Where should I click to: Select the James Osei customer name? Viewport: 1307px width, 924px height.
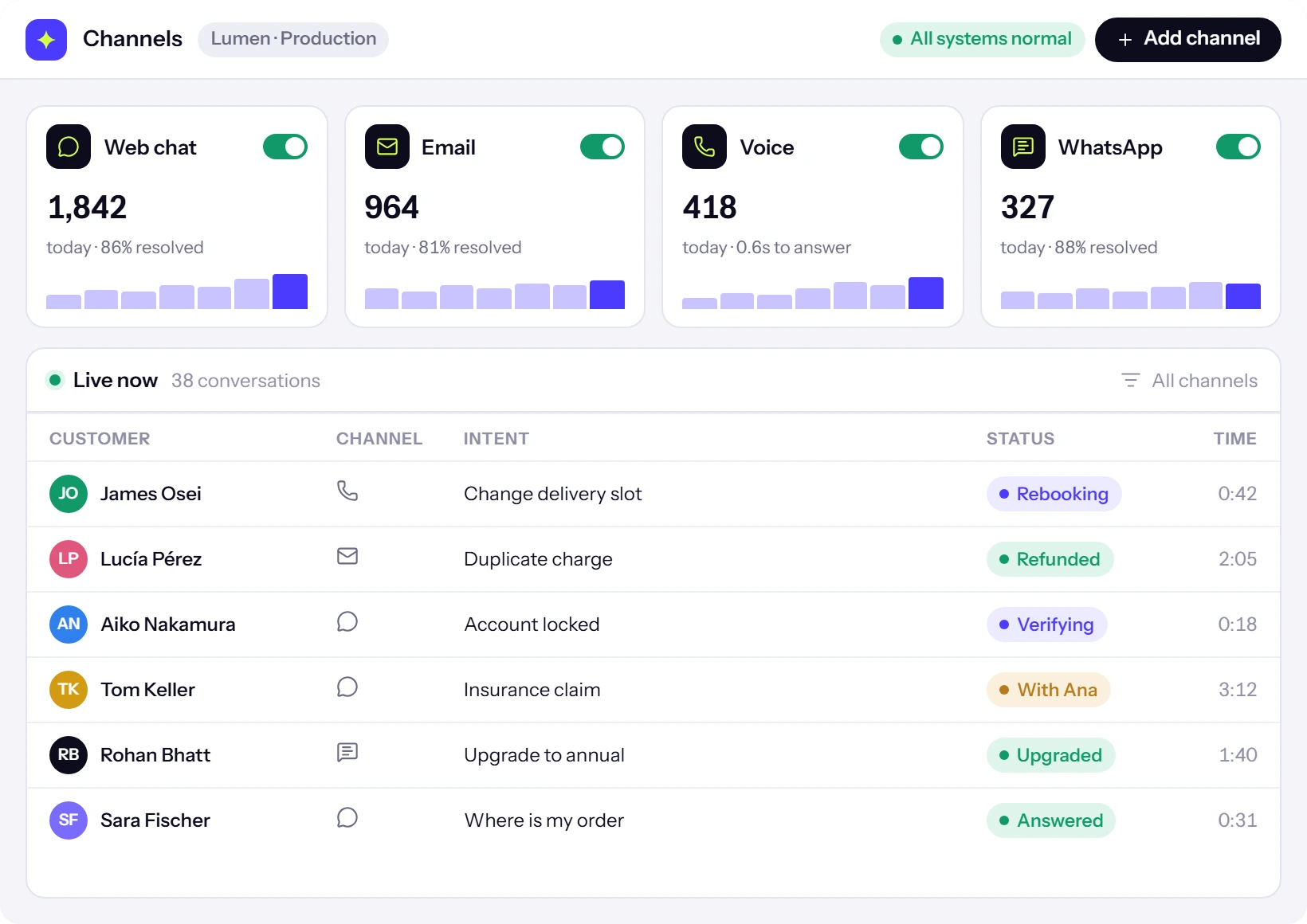[x=151, y=494]
